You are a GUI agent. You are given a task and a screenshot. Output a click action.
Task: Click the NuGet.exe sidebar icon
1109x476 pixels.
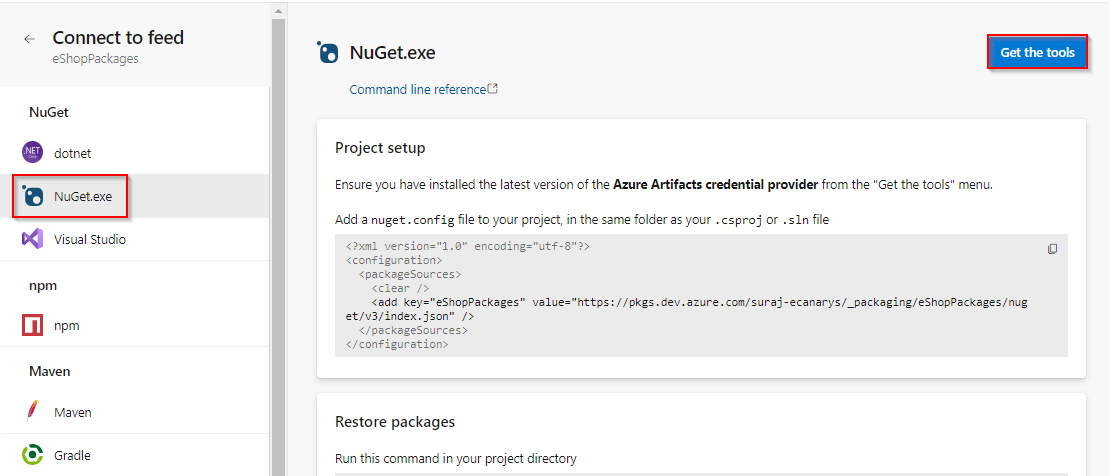click(x=33, y=196)
